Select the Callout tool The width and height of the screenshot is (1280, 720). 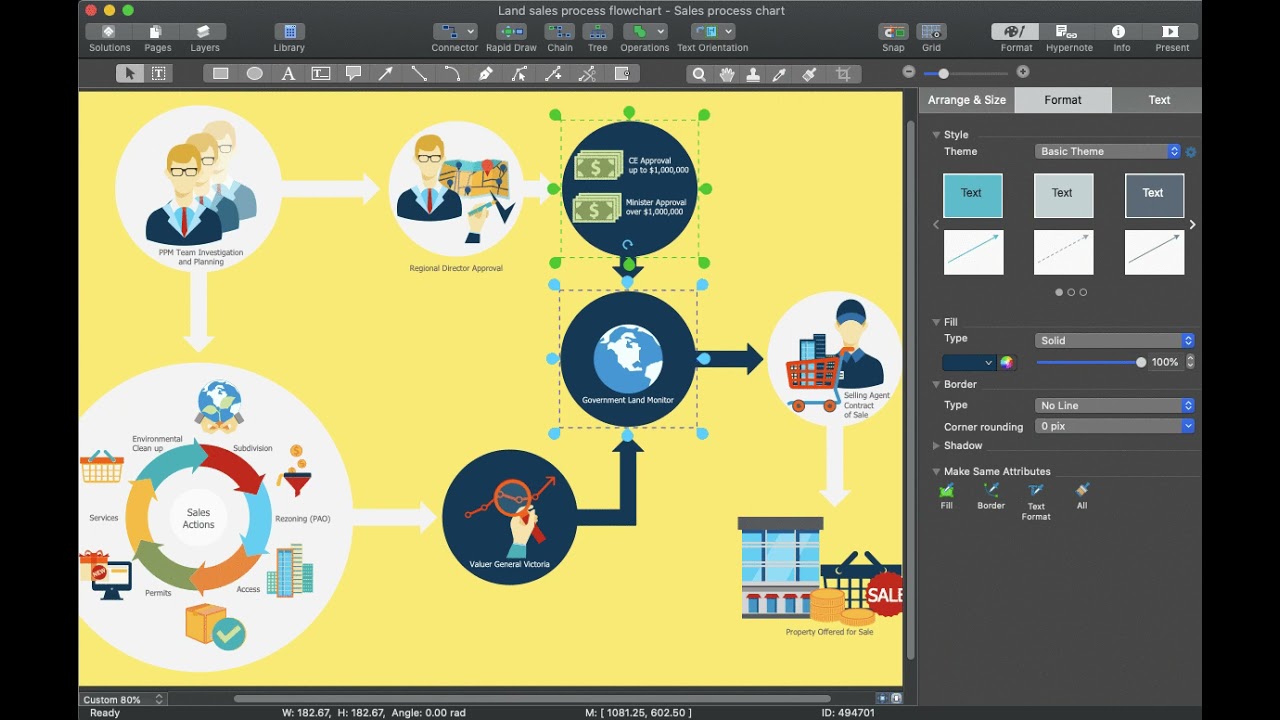353,73
